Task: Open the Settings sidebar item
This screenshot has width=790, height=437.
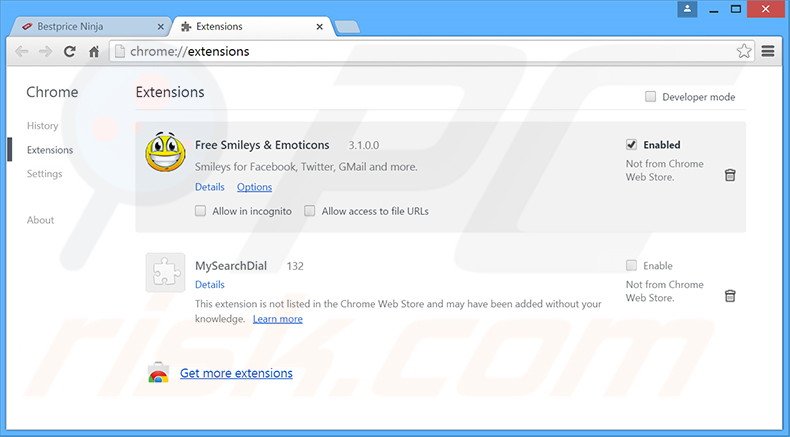Action: tap(44, 174)
